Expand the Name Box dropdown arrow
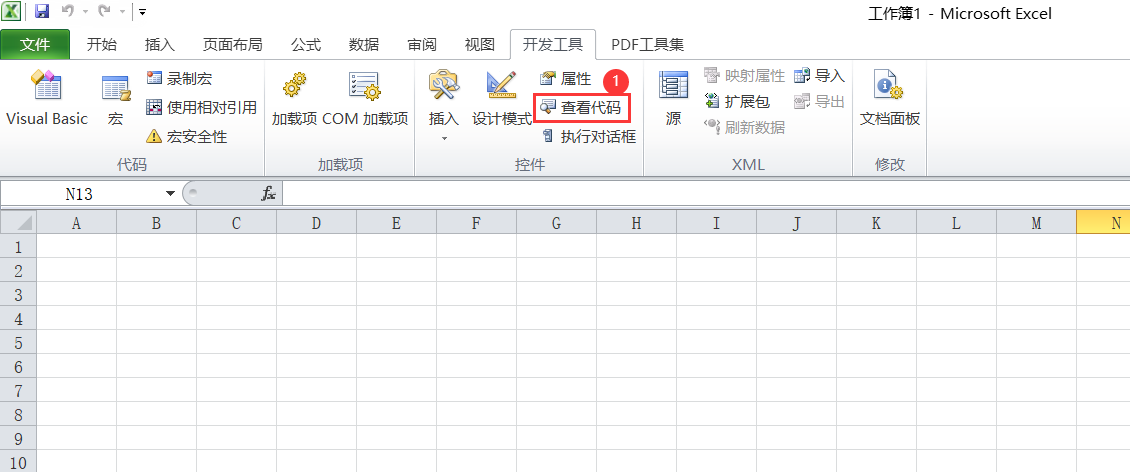Viewport: 1130px width, 472px height. (171, 193)
